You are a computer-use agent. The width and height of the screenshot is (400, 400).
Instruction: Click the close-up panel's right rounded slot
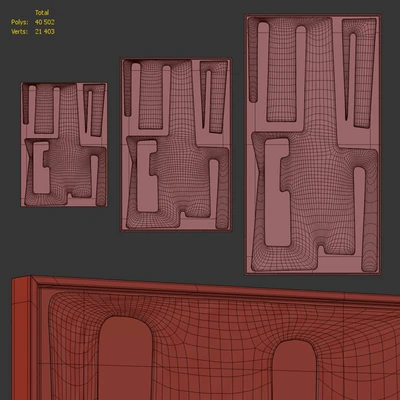[294, 370]
